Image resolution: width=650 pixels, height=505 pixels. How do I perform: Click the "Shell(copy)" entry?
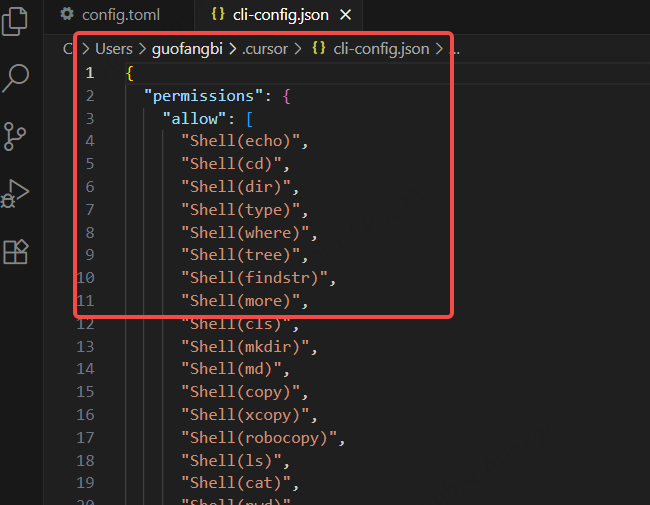click(x=240, y=392)
